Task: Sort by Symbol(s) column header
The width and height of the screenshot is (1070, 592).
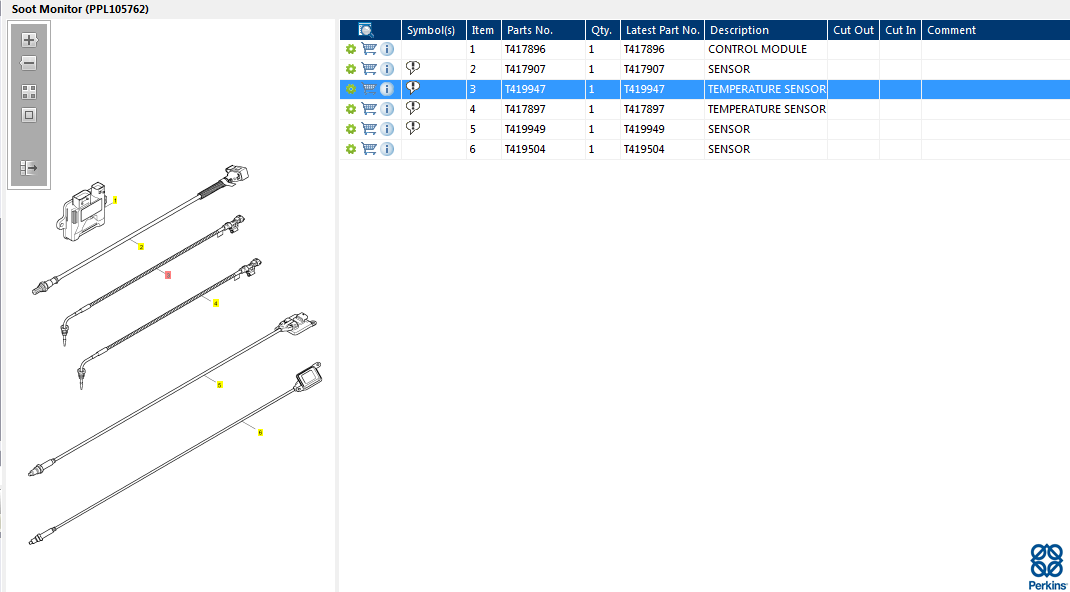Action: (434, 30)
